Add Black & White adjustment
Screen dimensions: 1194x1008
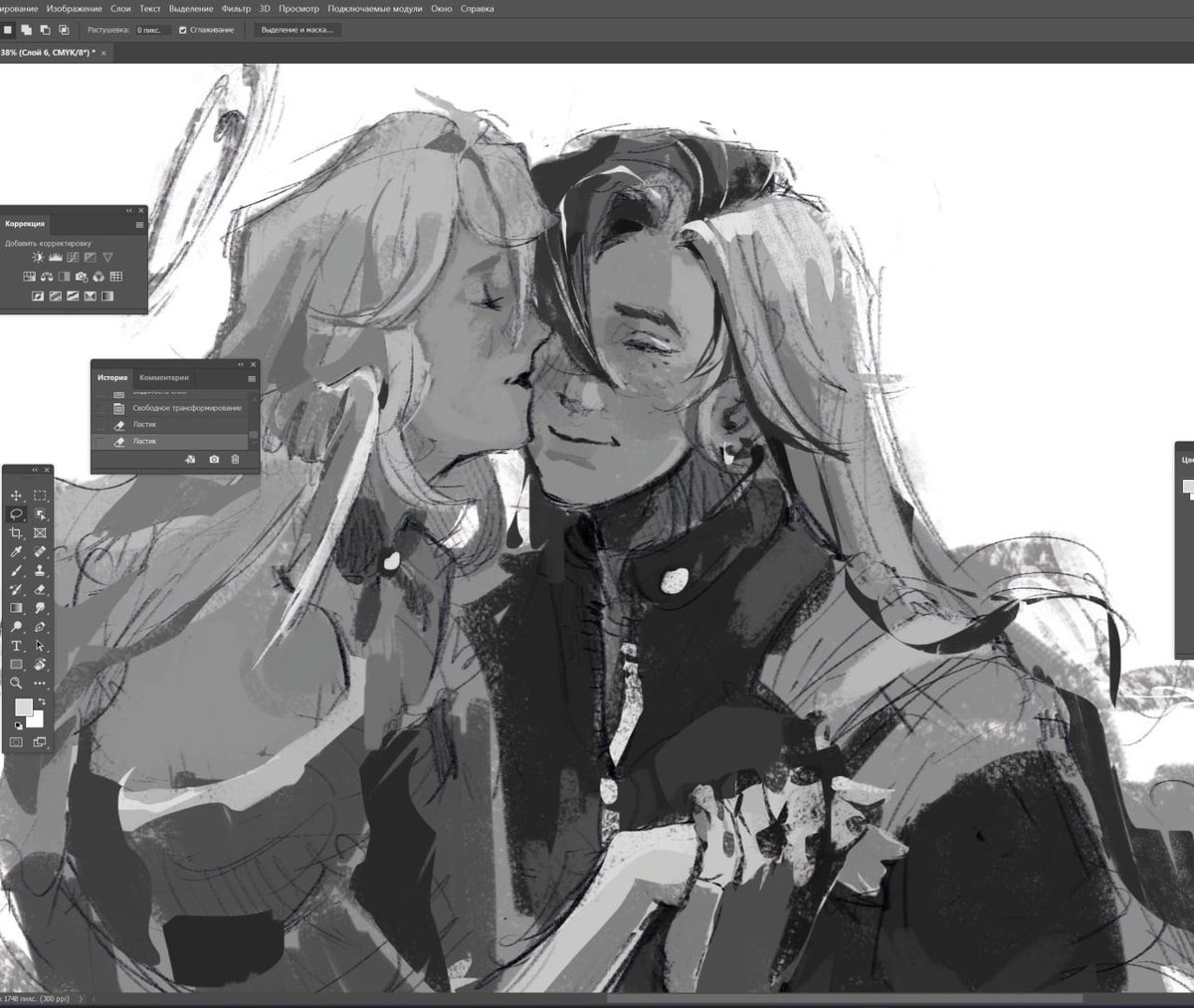pos(64,277)
